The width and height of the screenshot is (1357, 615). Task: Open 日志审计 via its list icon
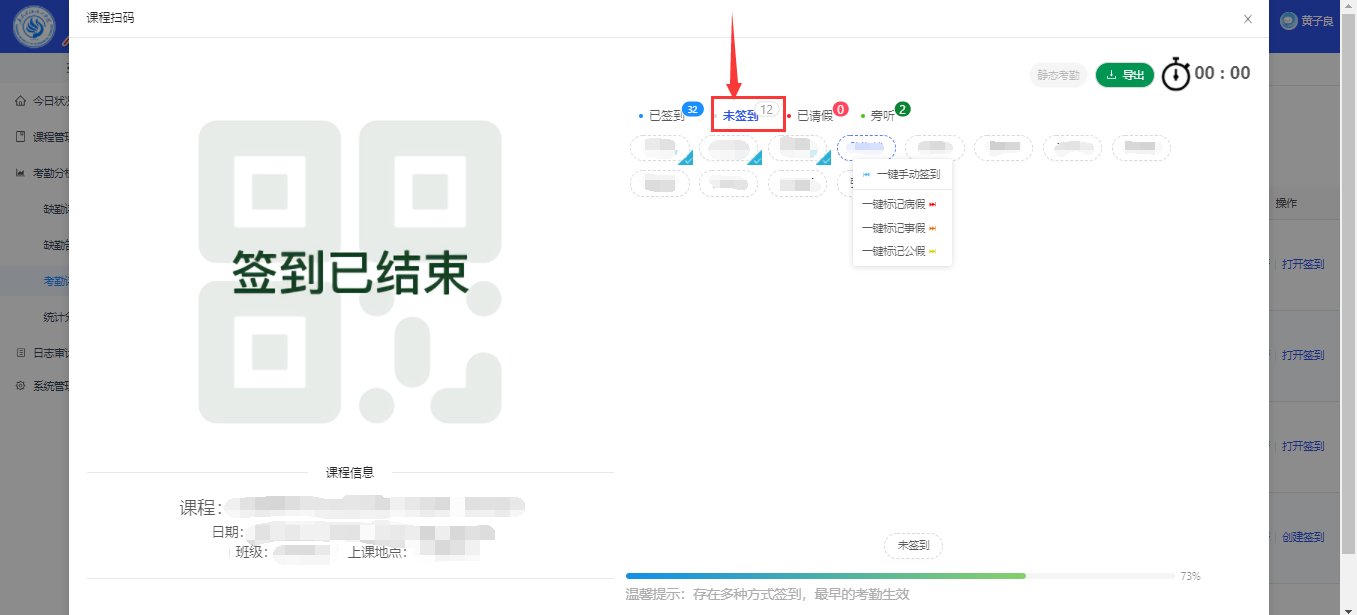[20, 353]
